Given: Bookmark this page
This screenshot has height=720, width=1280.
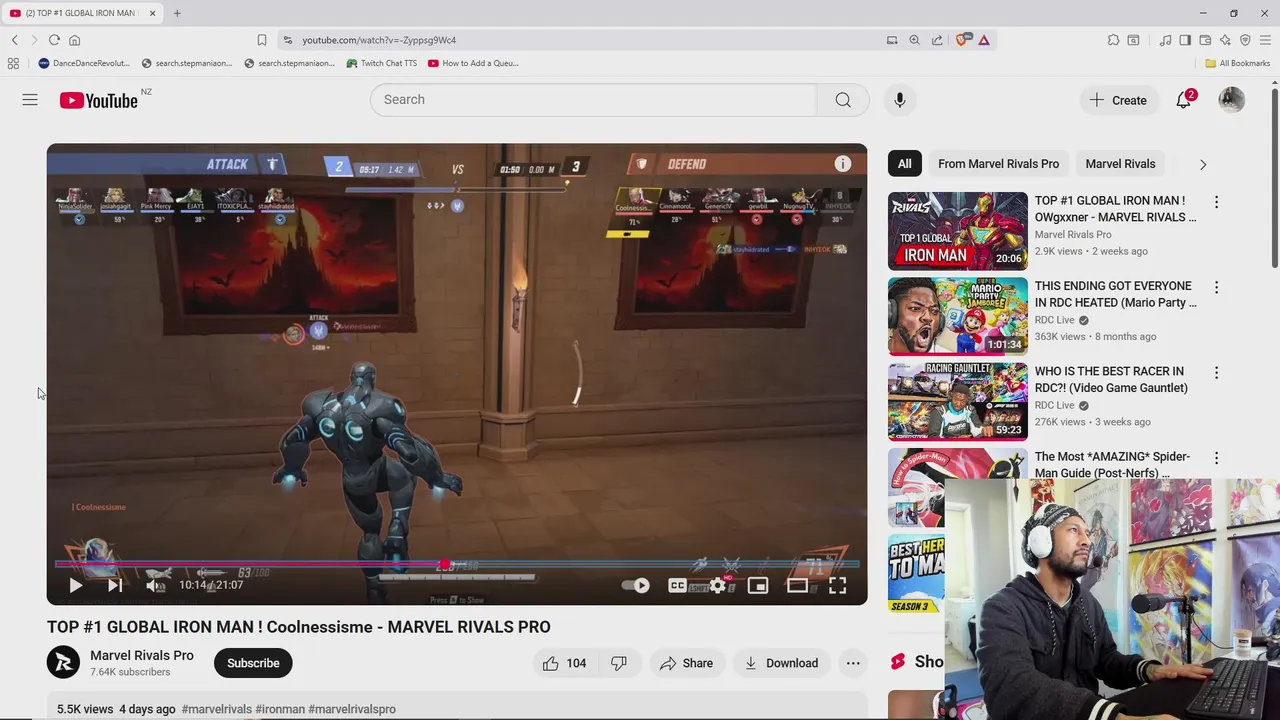Looking at the screenshot, I should coord(262,40).
